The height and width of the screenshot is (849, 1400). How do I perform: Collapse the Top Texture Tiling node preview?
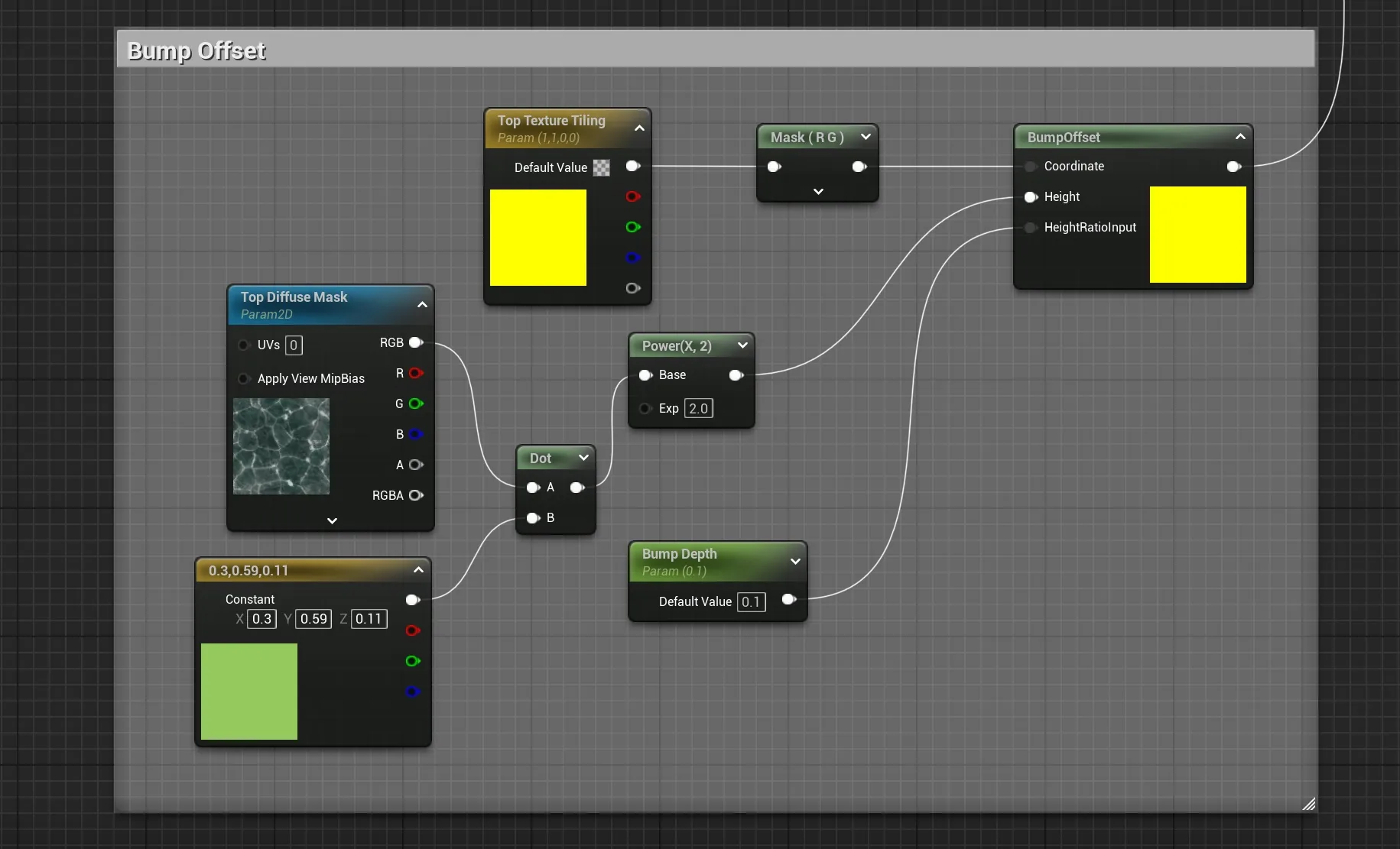click(x=639, y=128)
